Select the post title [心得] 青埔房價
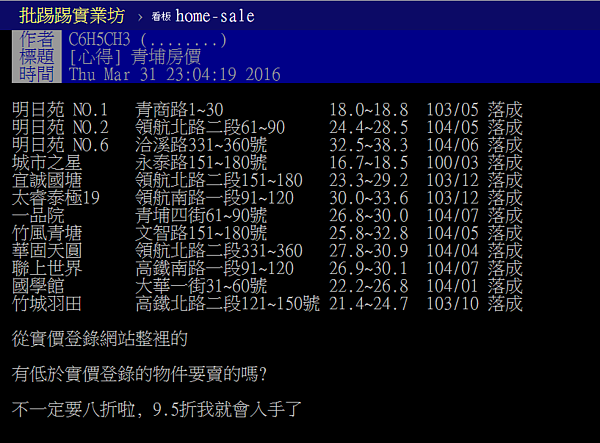 coord(135,57)
